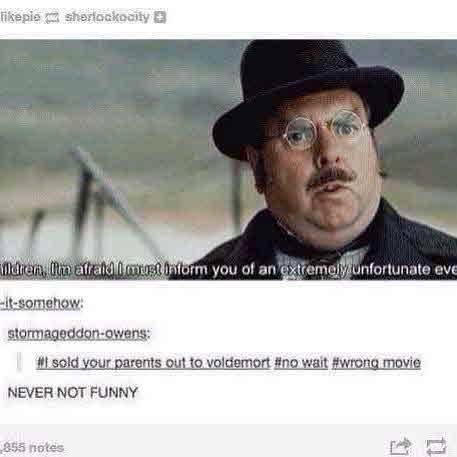Viewport: 457px width, 457px height.
Task: Click the reblog arrows icon at post footer
Action: coord(436,445)
